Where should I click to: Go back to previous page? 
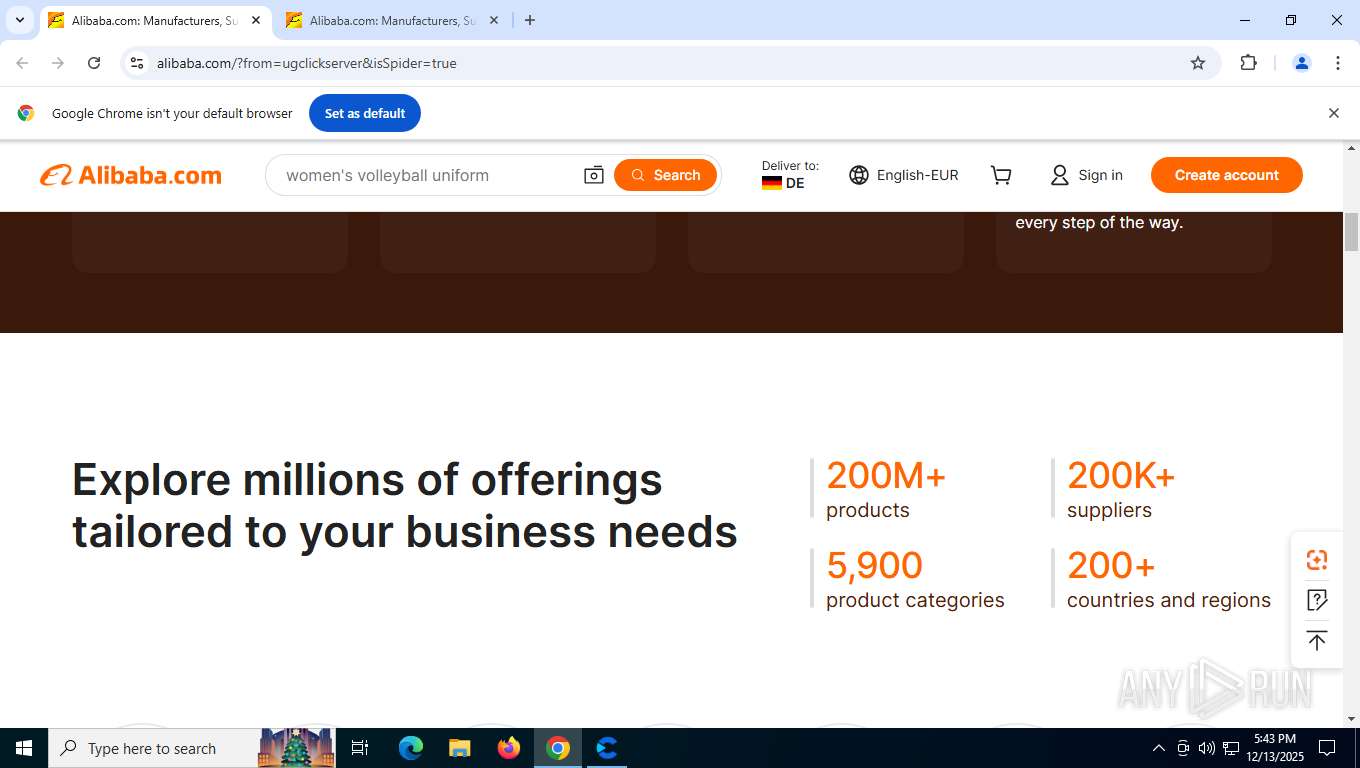[22, 63]
